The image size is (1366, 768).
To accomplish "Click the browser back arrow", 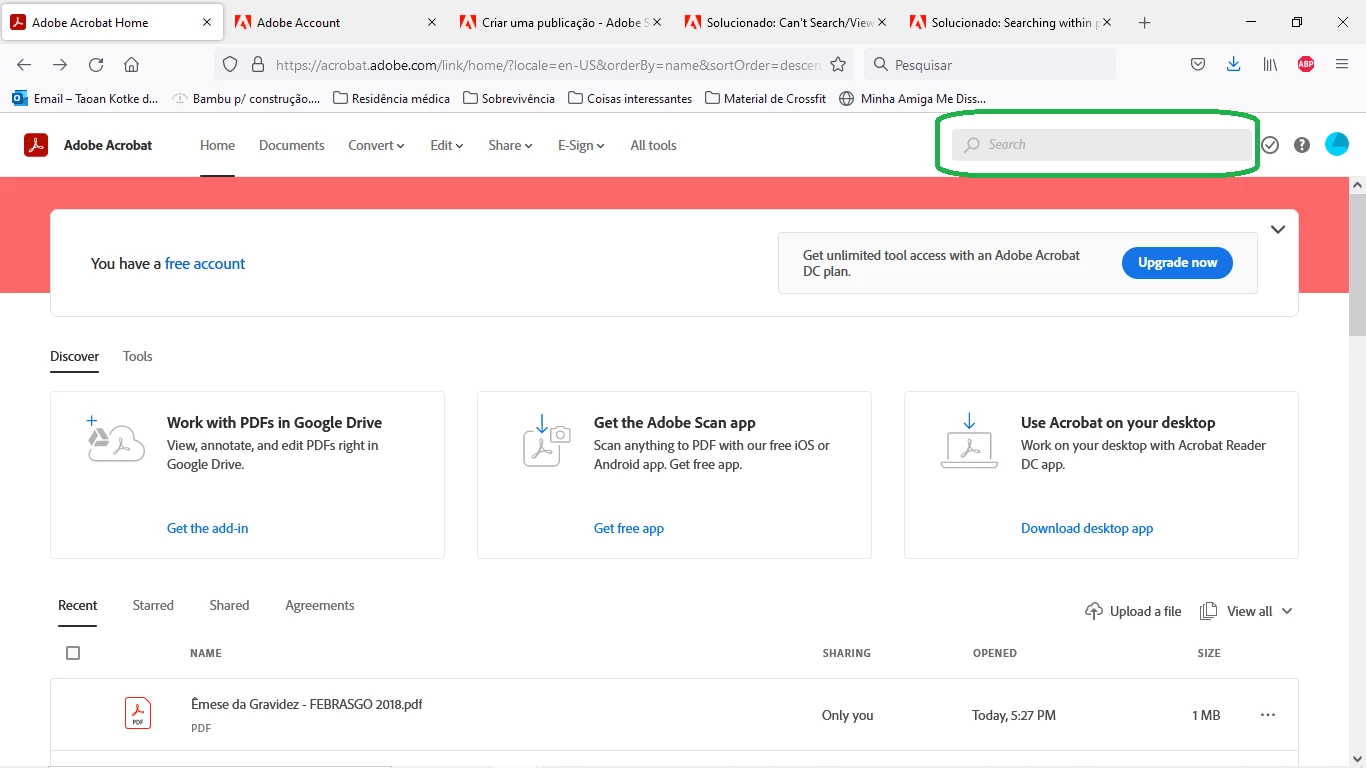I will click(24, 64).
